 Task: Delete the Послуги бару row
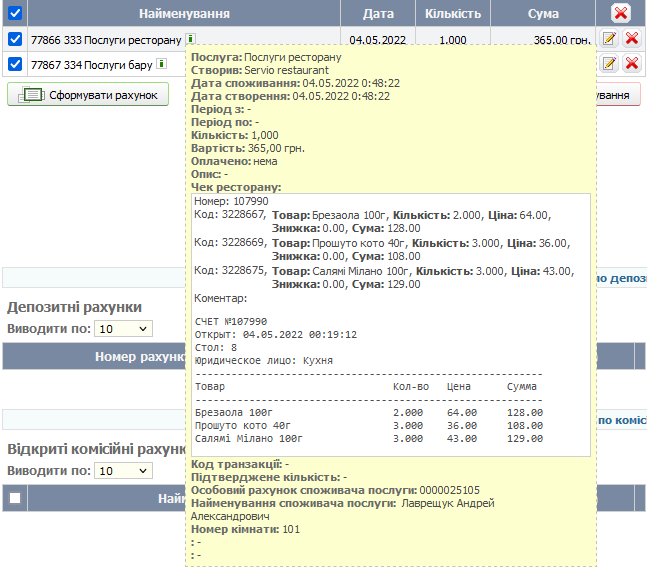pyautogui.click(x=632, y=64)
